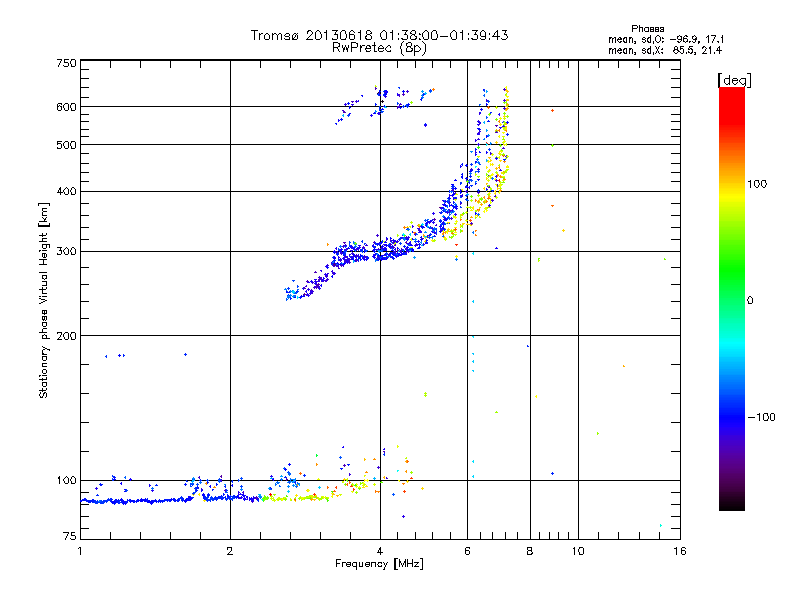The height and width of the screenshot is (600, 800).
Task: Click the '300' y-axis tick label
Action: 67,251
